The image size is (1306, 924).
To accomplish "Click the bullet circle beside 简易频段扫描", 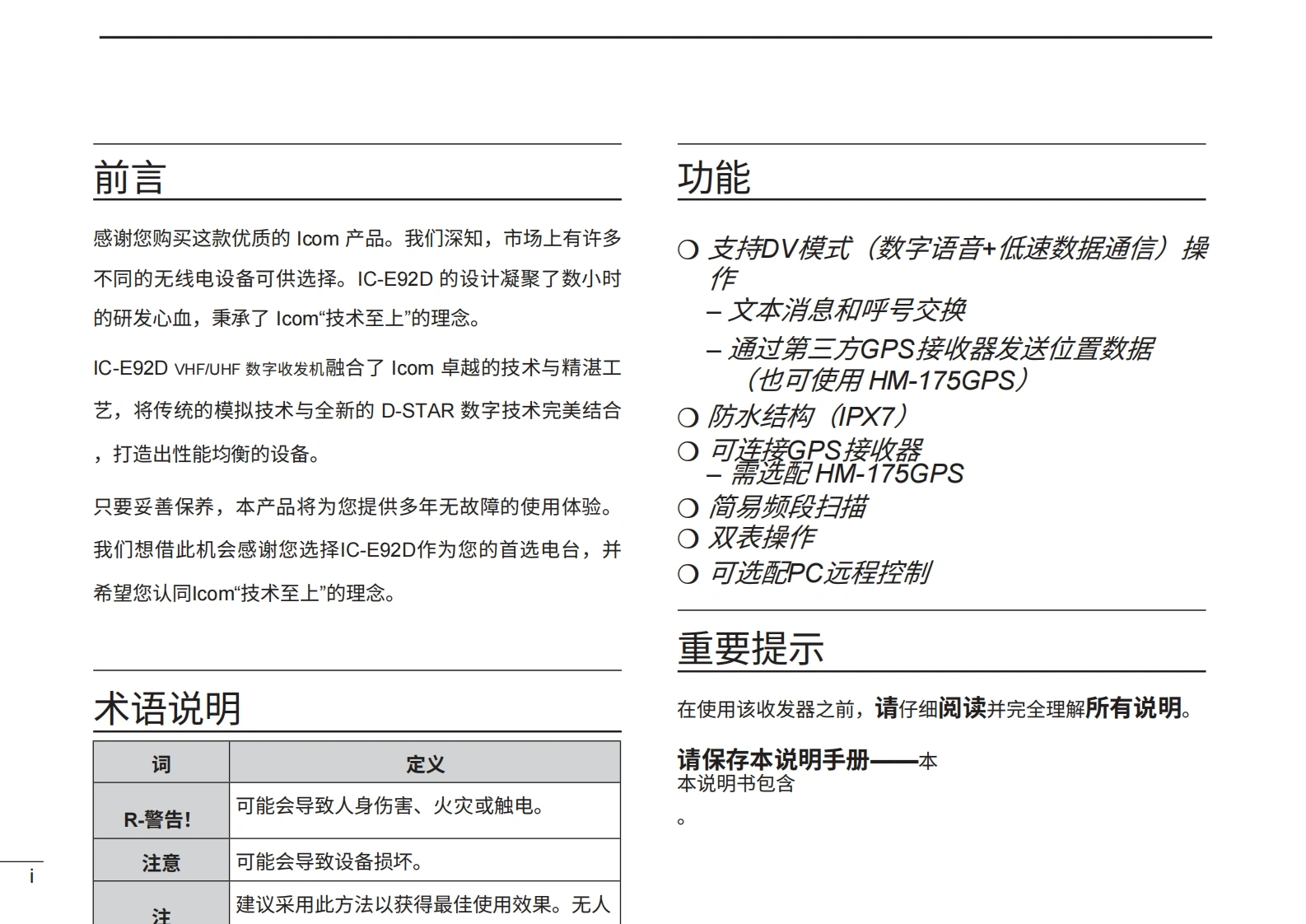I will (688, 508).
